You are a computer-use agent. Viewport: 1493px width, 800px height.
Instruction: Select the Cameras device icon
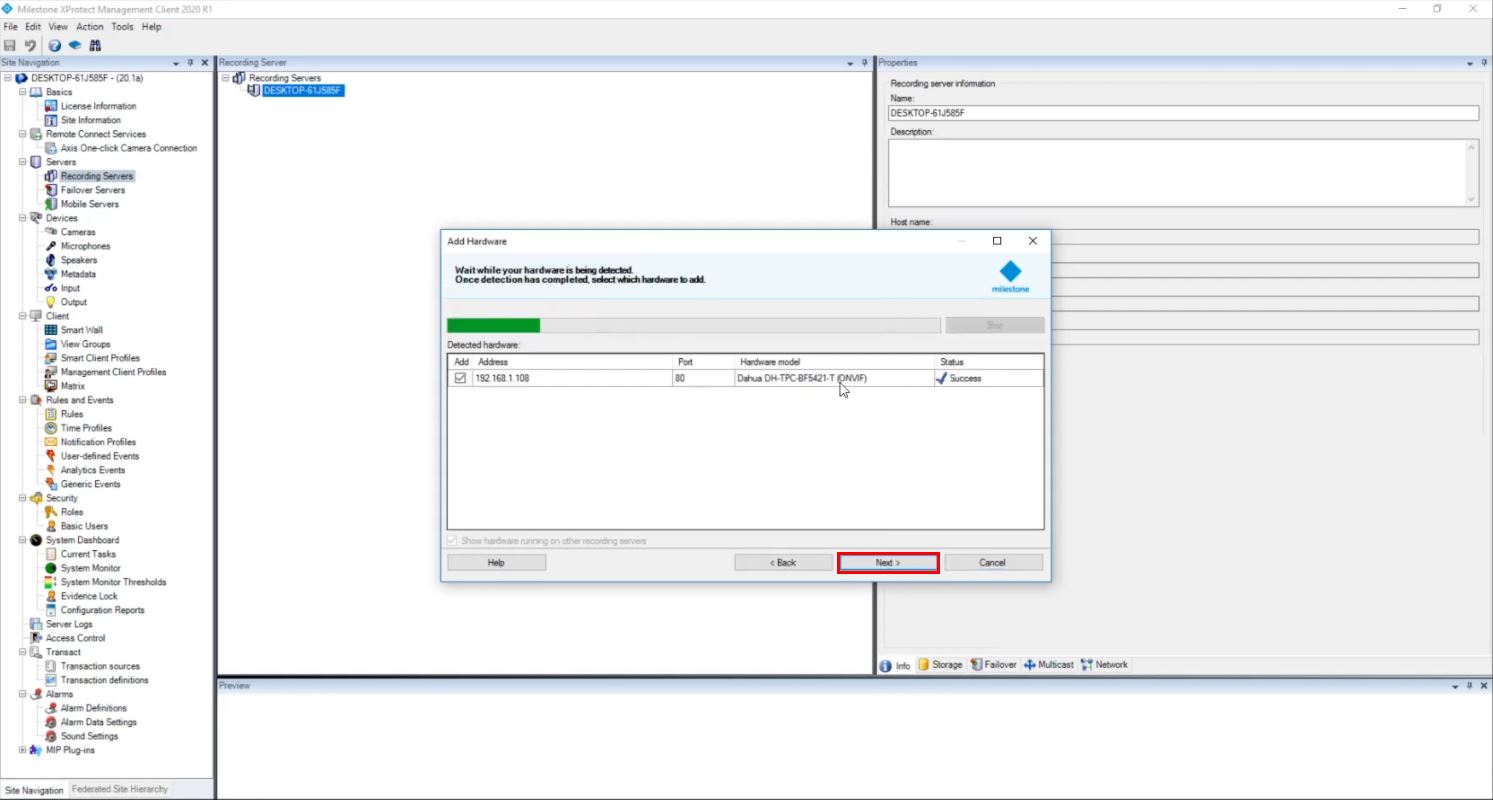tap(61, 231)
